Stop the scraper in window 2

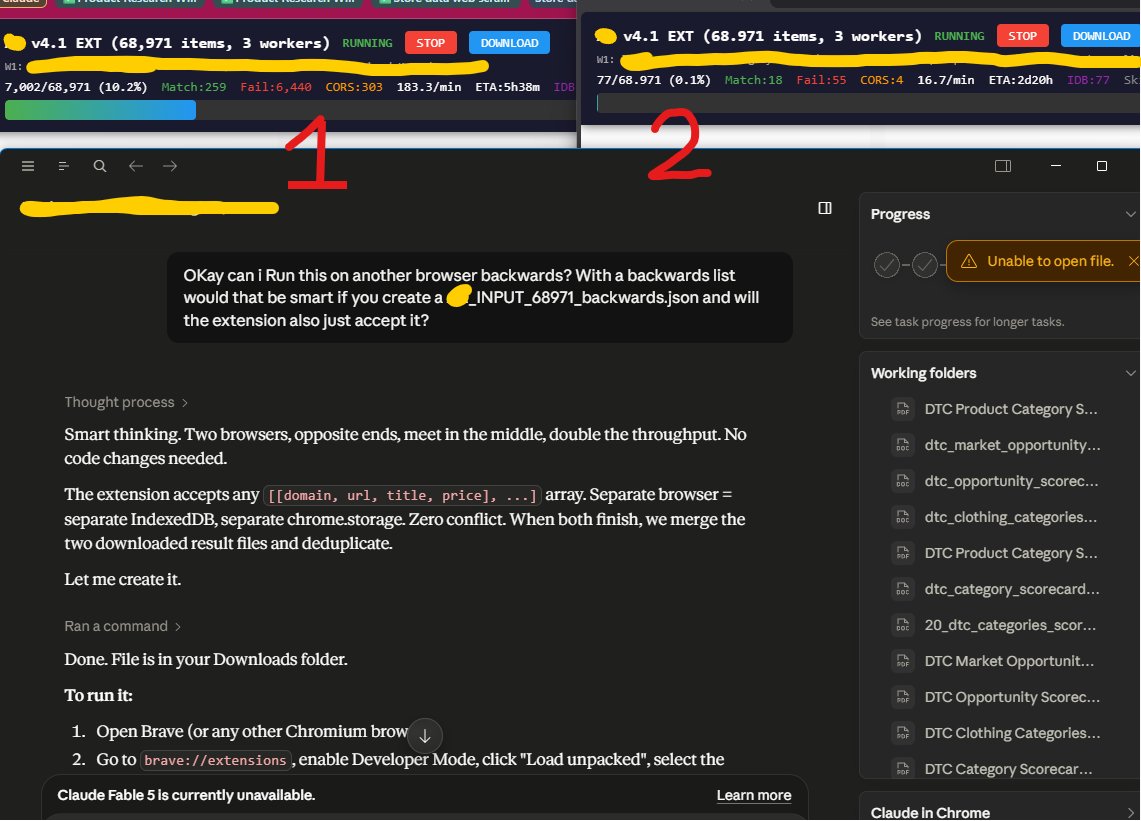coord(1022,36)
